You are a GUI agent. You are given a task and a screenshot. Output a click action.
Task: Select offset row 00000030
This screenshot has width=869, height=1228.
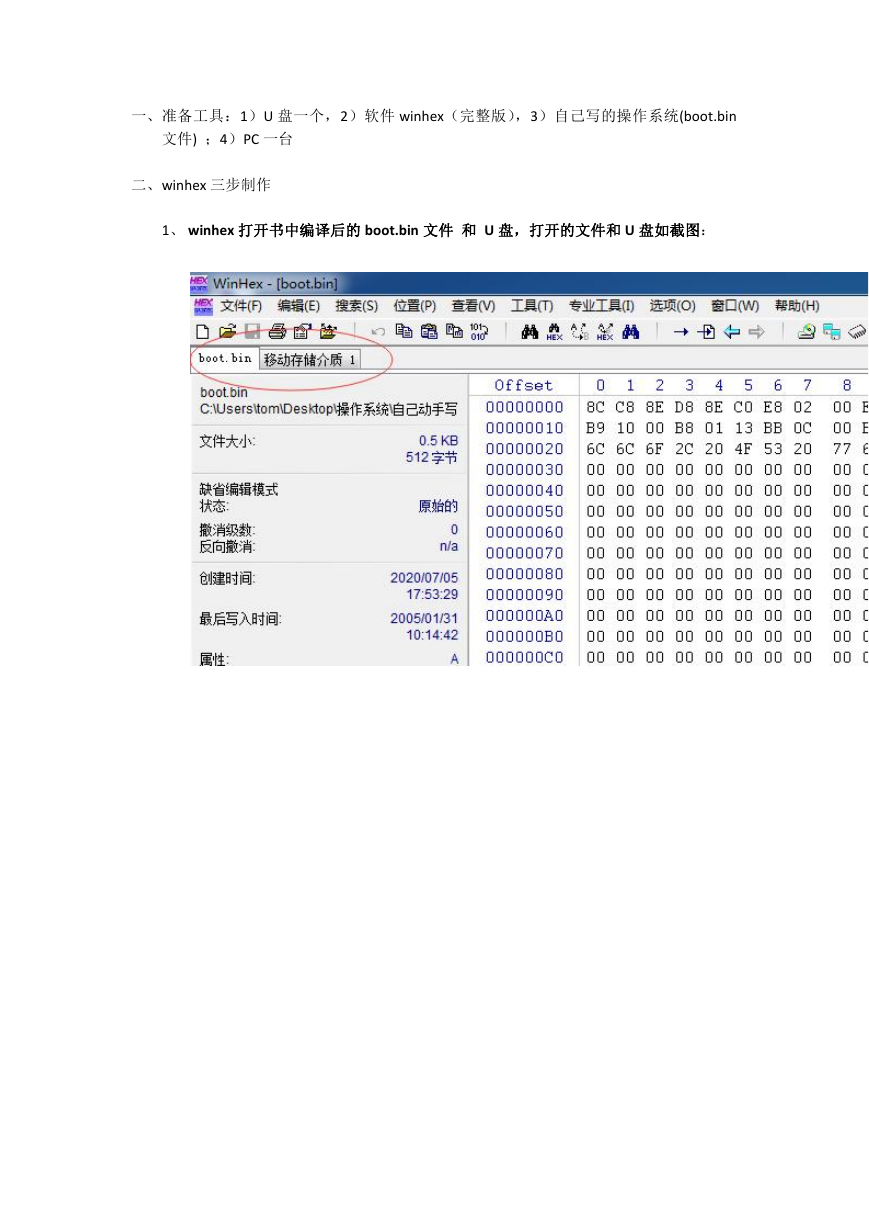click(x=524, y=469)
